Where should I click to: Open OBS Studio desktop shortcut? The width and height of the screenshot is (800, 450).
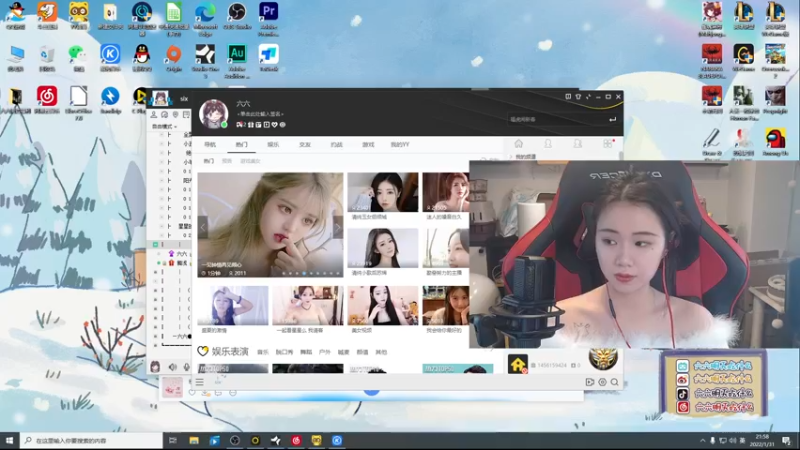pyautogui.click(x=237, y=15)
